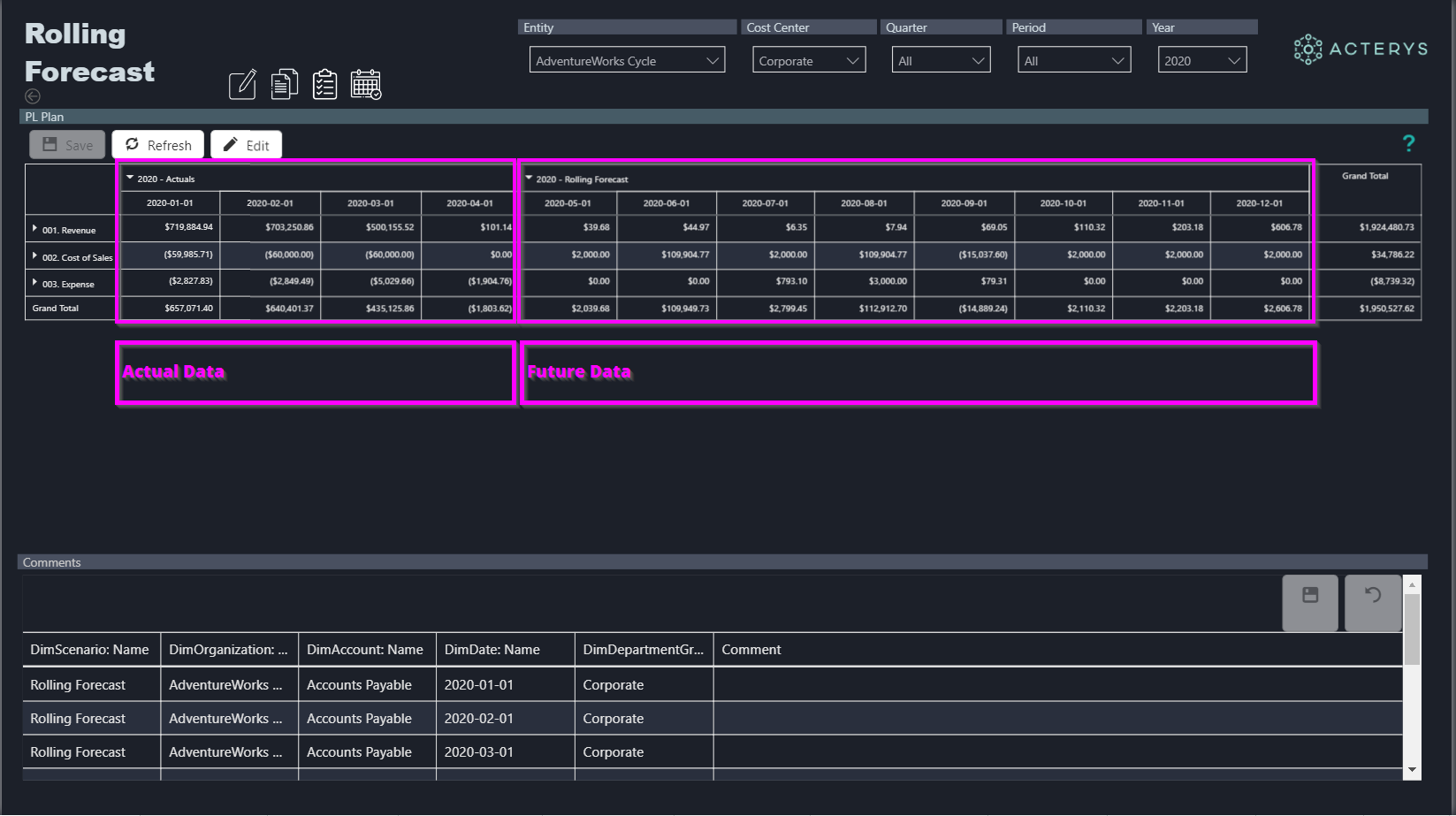Click the comment cell for 2020-03-01 row
Screen dimensions: 1456x816
(1058, 752)
